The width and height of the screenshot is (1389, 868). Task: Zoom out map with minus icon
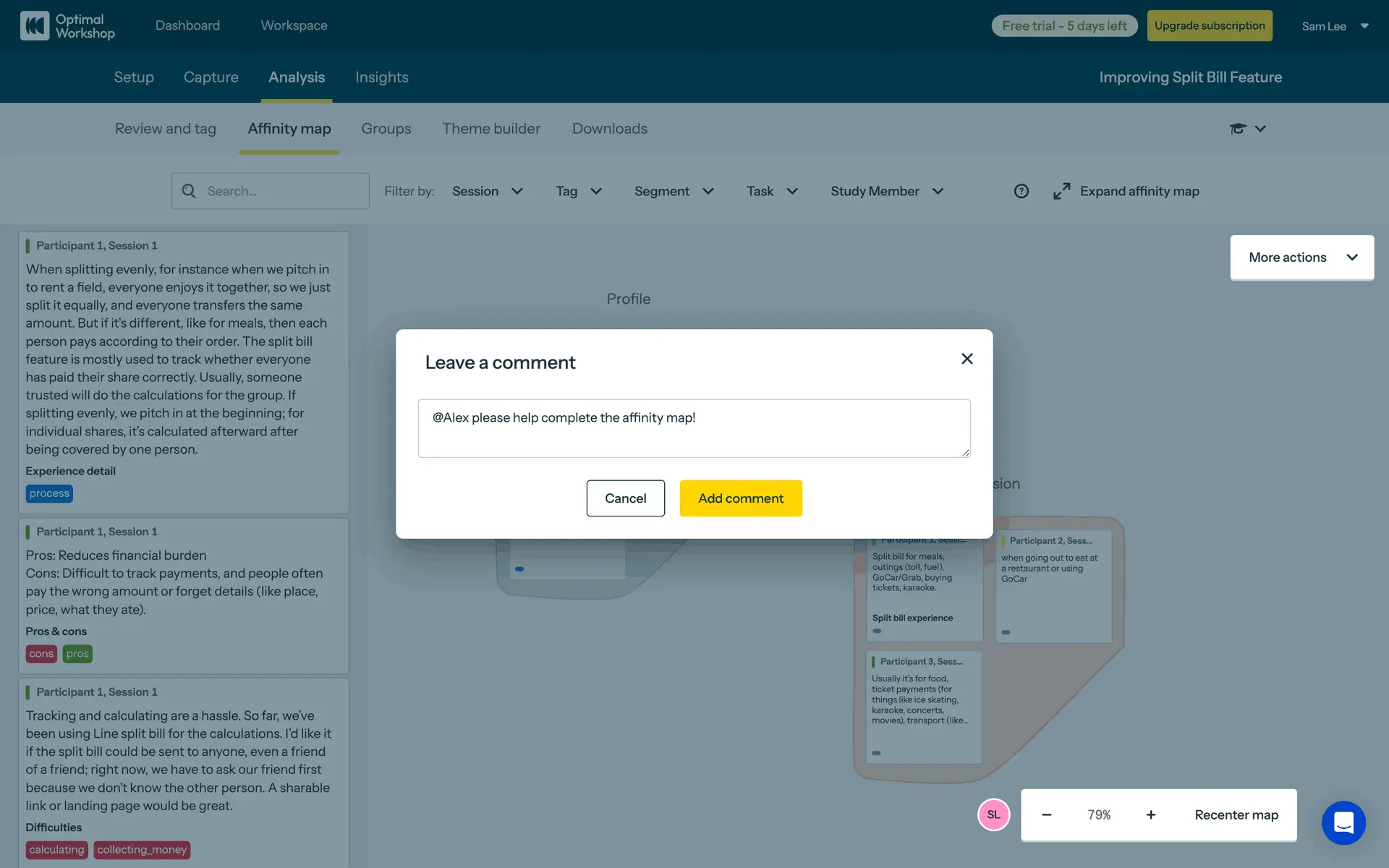[x=1046, y=814]
